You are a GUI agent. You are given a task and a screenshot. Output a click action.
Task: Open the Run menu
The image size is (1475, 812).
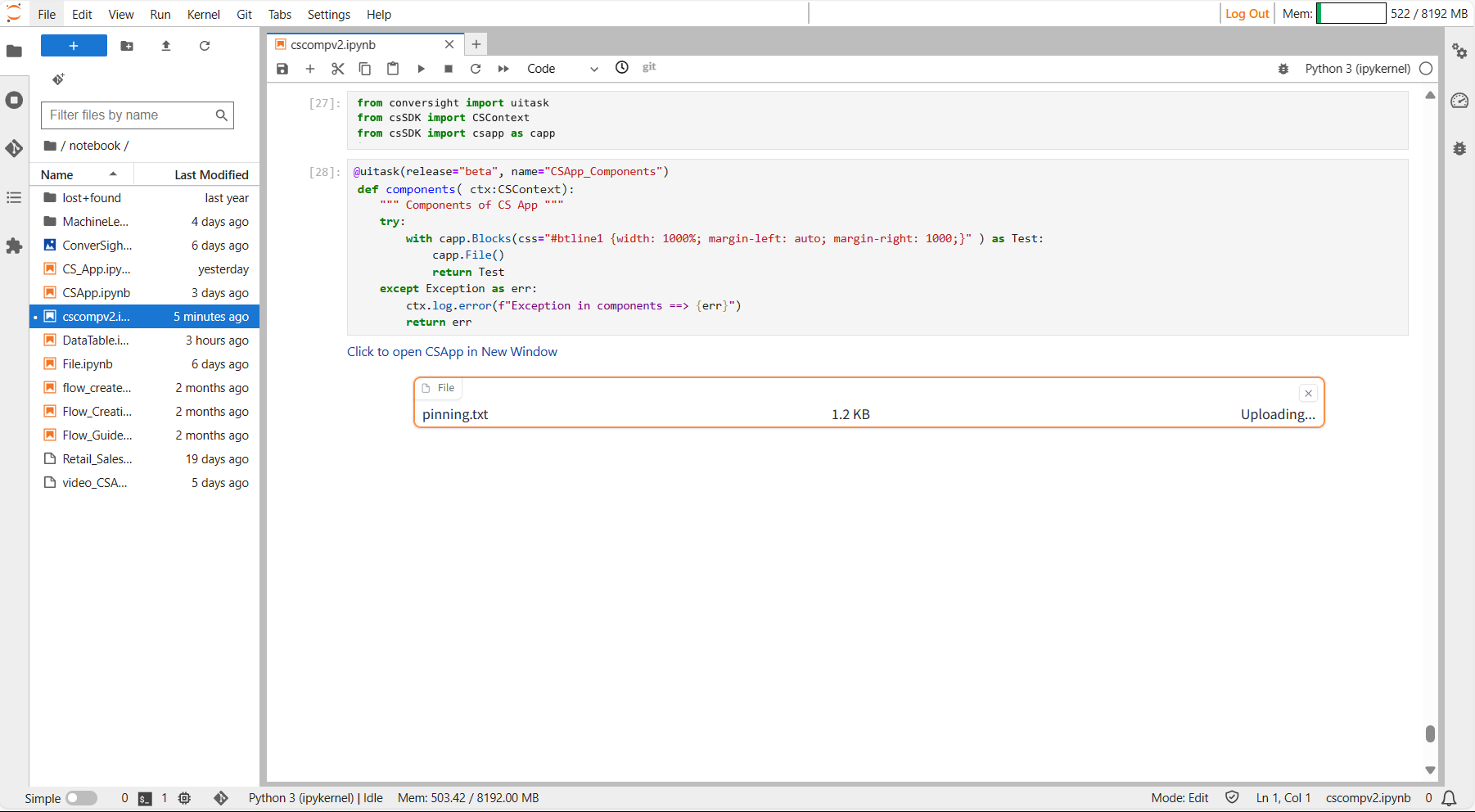(x=160, y=14)
